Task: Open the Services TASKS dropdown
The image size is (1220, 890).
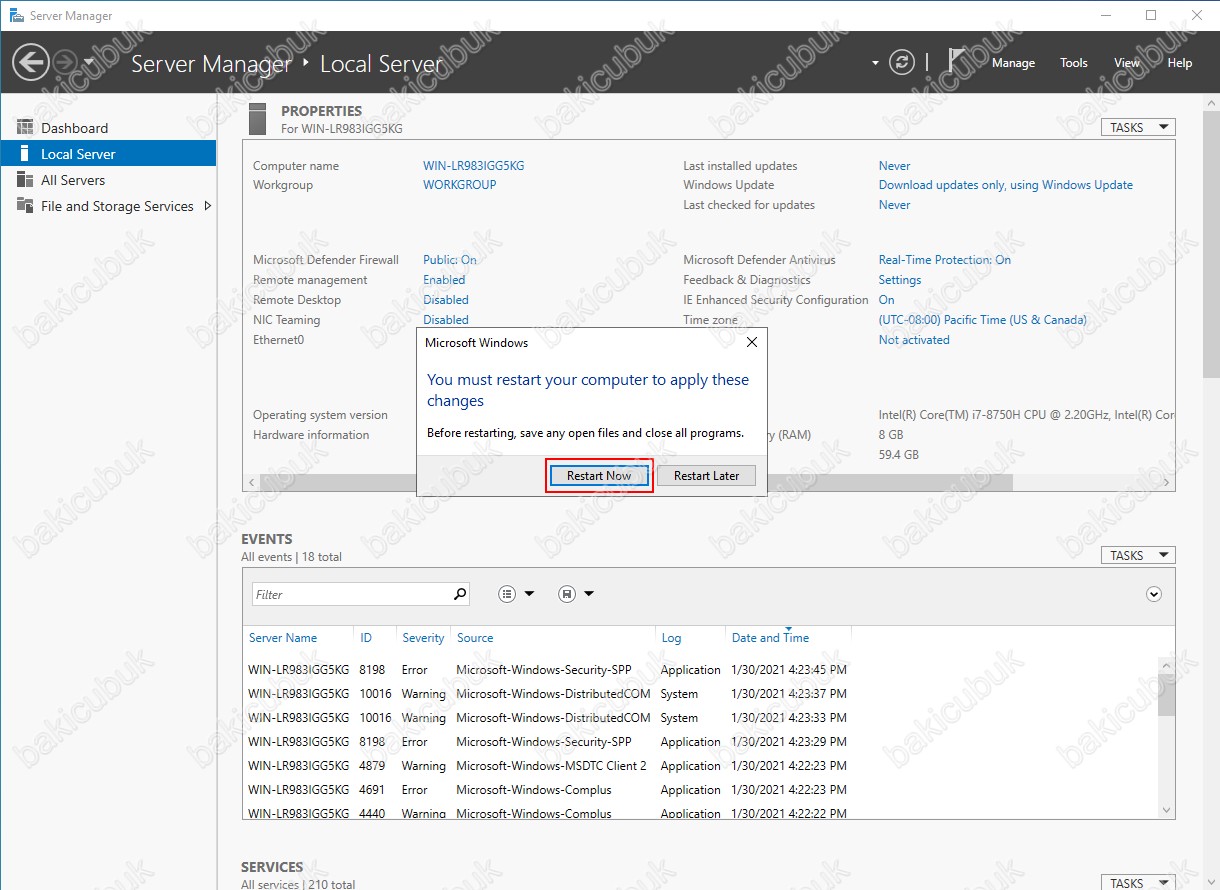Action: [1138, 882]
